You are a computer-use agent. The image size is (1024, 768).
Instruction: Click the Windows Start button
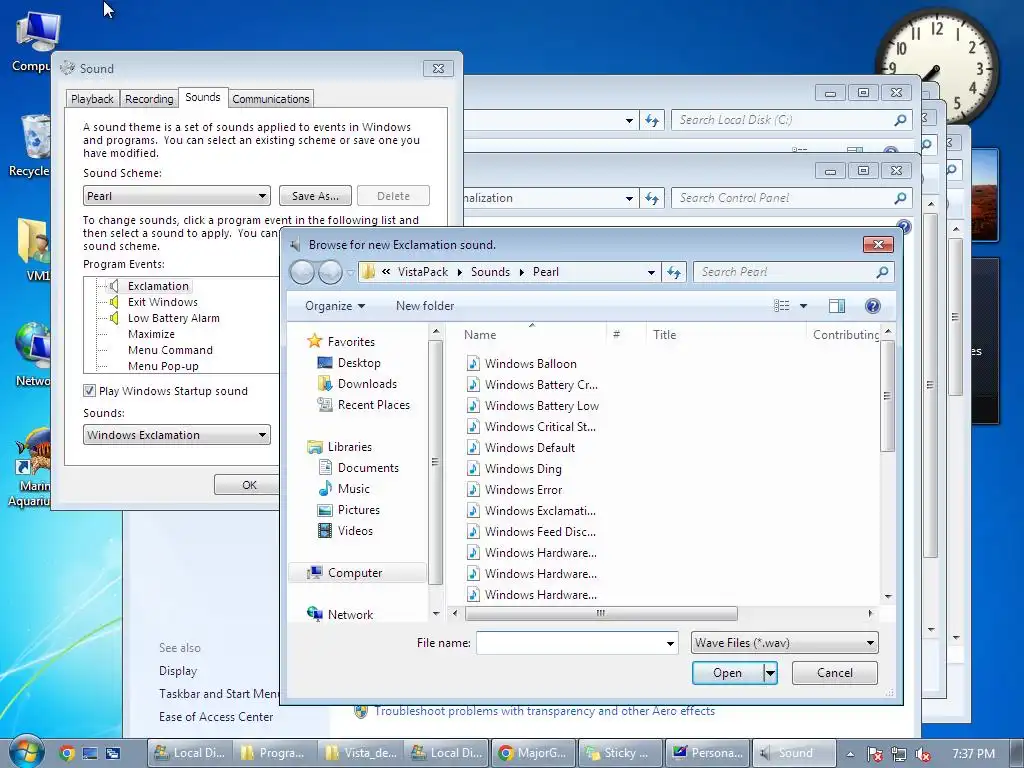click(25, 752)
